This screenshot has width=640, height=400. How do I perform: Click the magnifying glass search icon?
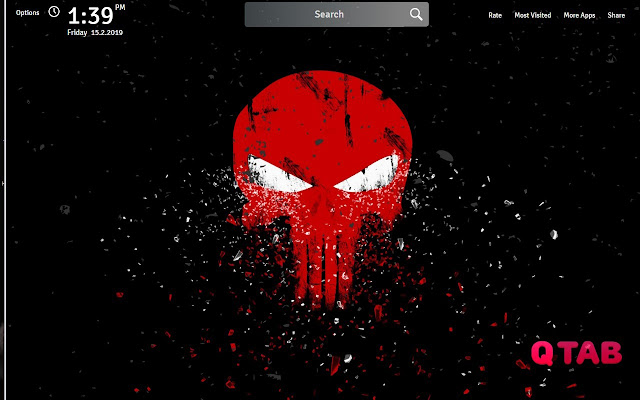416,14
